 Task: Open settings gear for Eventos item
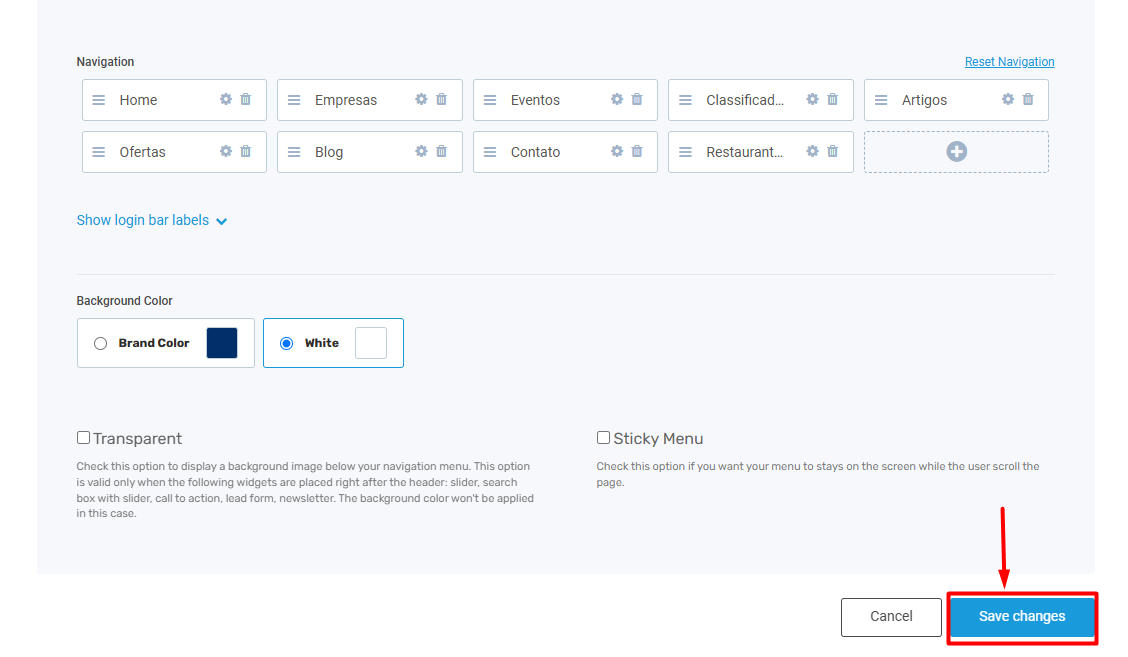(x=617, y=99)
